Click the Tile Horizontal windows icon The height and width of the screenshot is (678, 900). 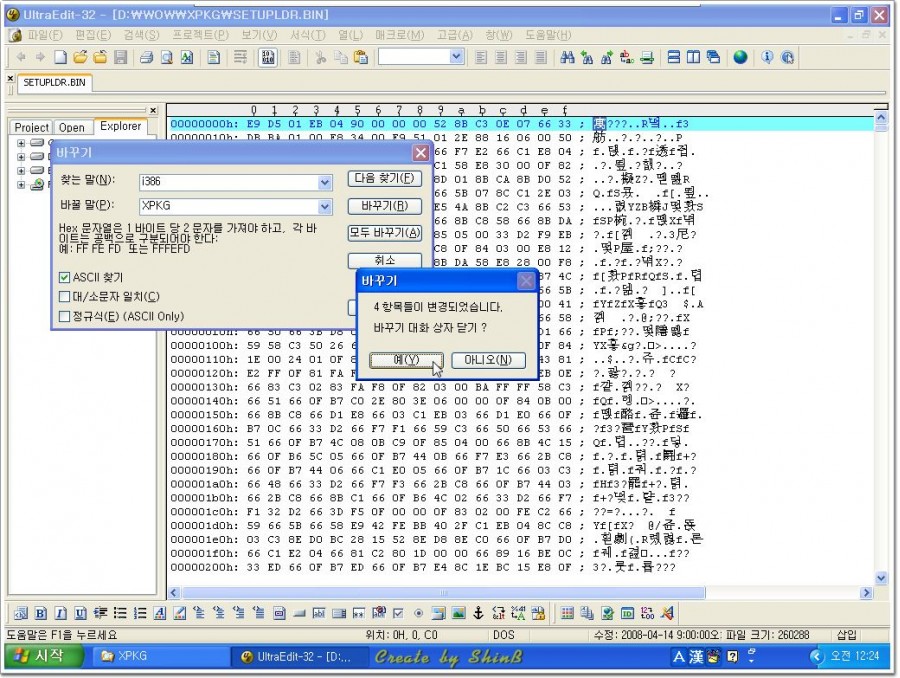click(674, 57)
